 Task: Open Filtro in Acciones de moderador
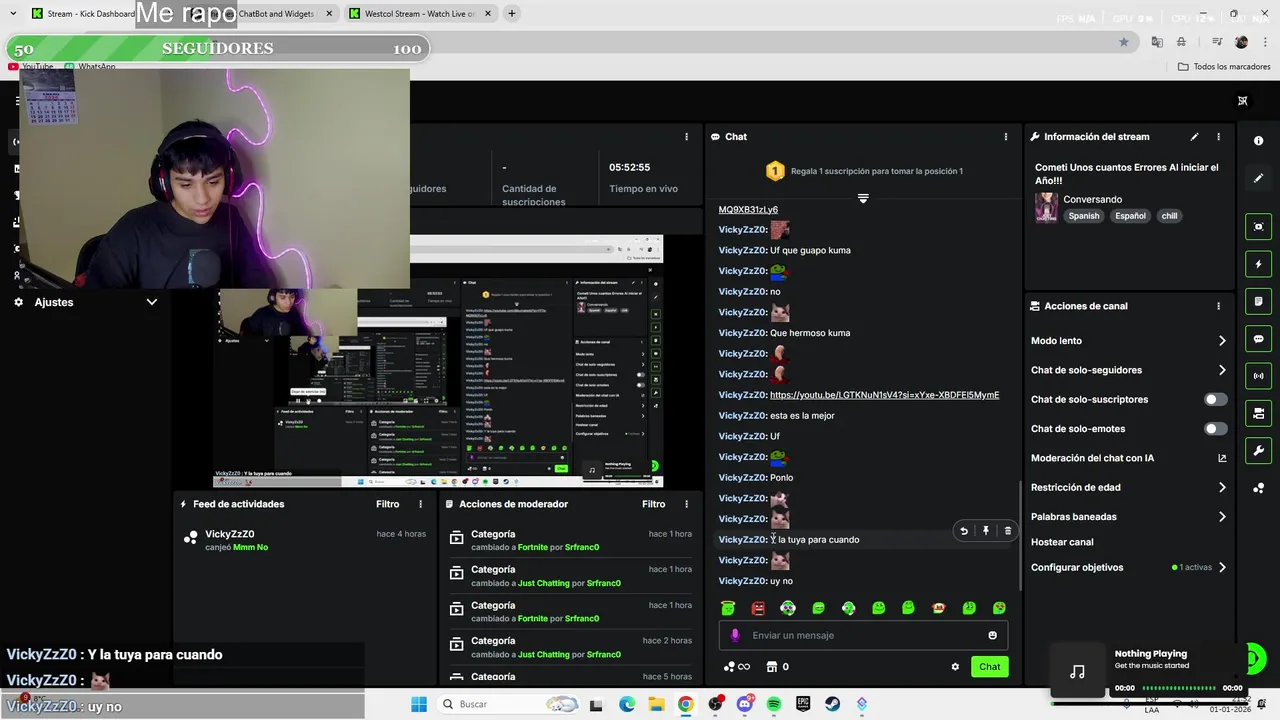coord(653,504)
